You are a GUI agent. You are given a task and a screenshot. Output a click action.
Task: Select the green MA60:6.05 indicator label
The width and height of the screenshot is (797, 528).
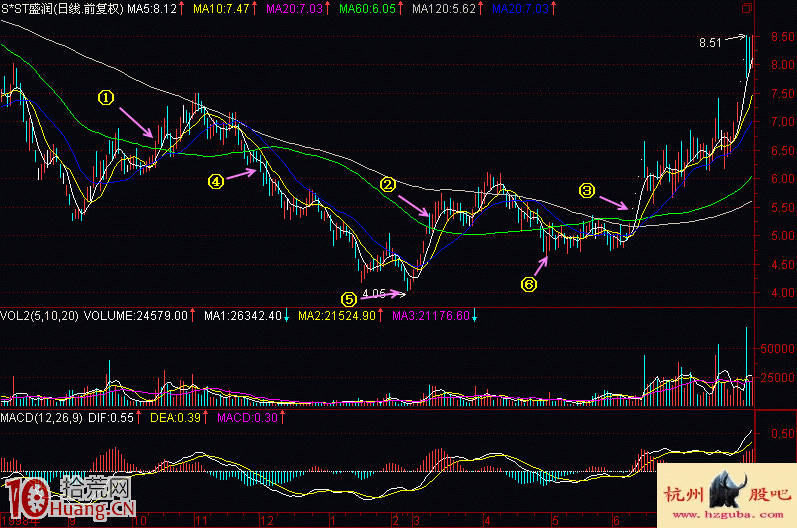[x=367, y=9]
